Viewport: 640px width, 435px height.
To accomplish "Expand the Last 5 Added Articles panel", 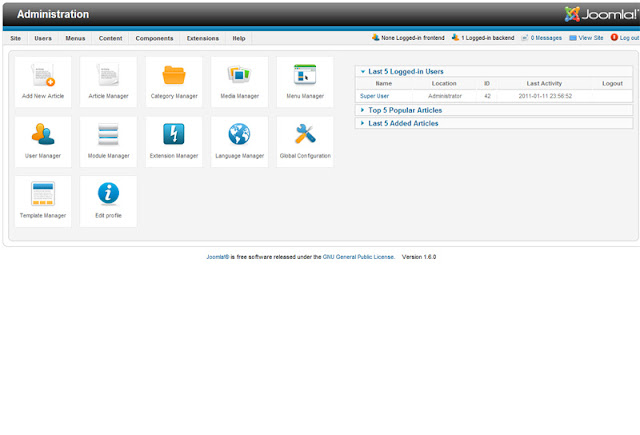I will [x=362, y=123].
